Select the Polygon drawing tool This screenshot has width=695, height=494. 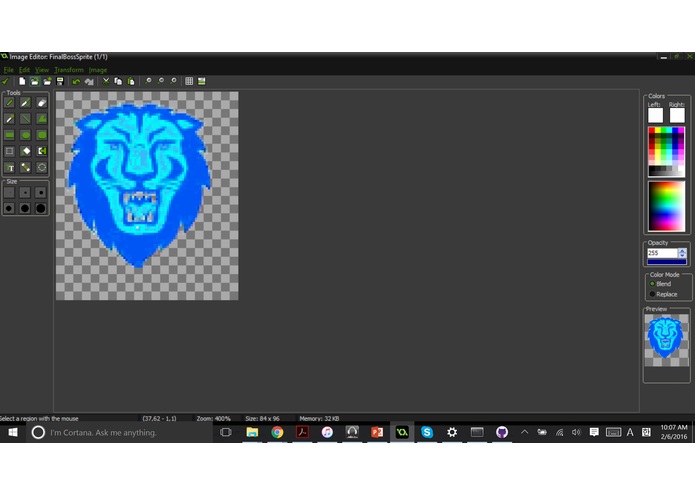[x=42, y=119]
